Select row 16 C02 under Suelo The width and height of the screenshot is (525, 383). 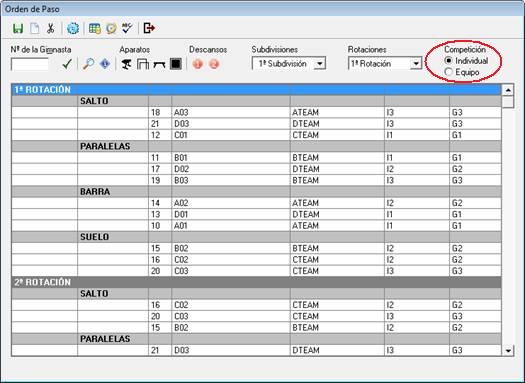click(256, 260)
